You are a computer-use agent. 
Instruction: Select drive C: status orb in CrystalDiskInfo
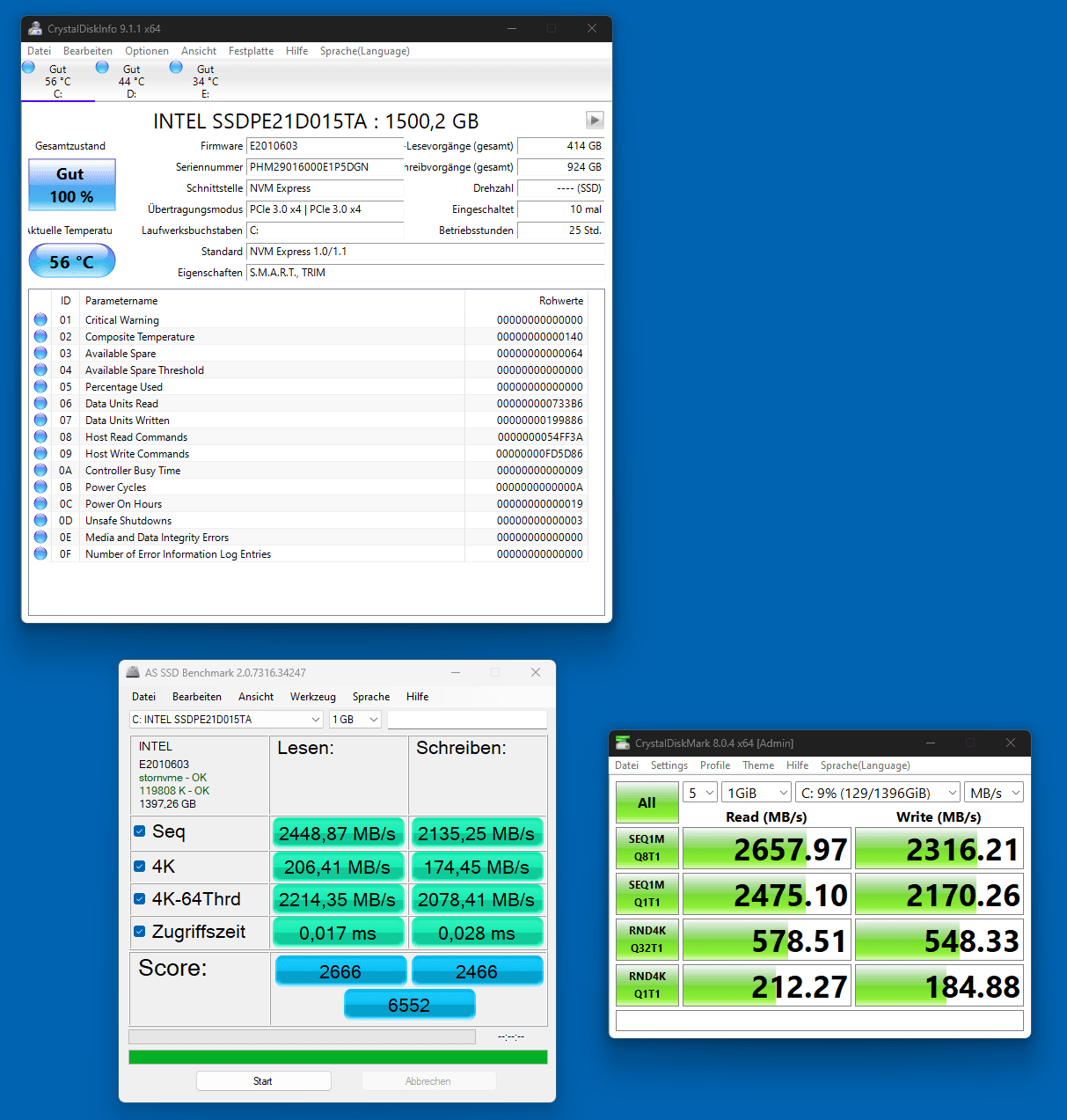tap(29, 67)
